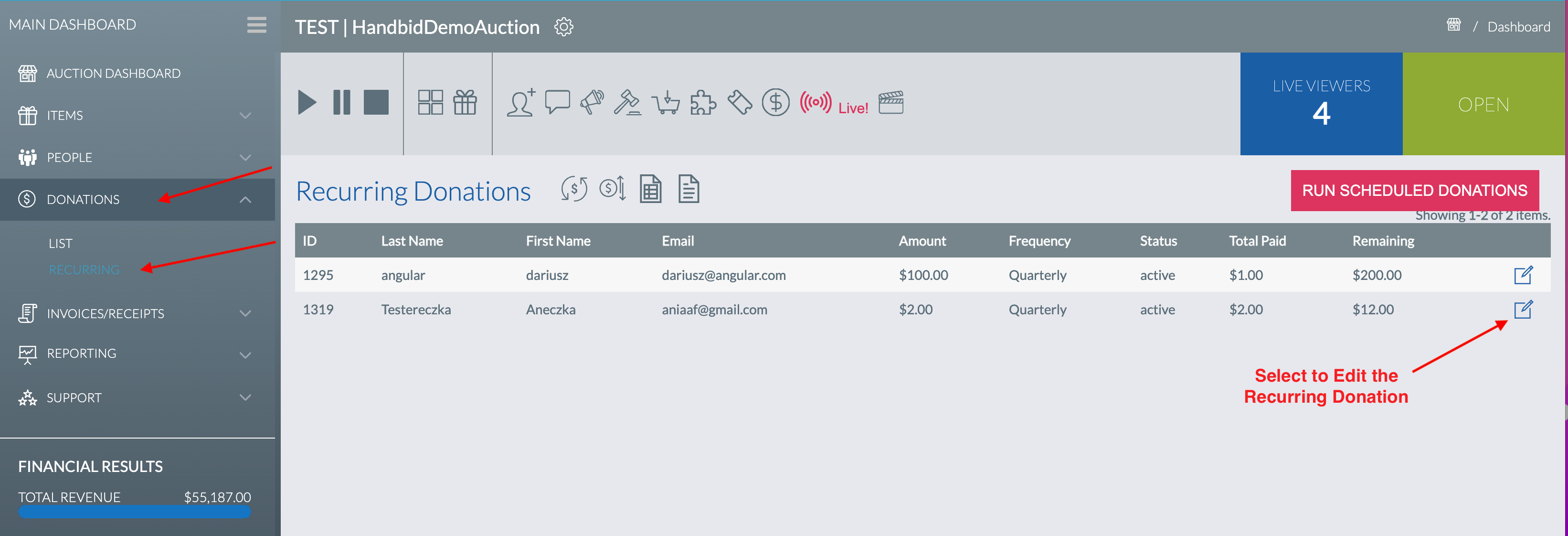Screen dimensions: 1568x536
Task: Edit recurring donation 1295
Action: tap(1523, 275)
